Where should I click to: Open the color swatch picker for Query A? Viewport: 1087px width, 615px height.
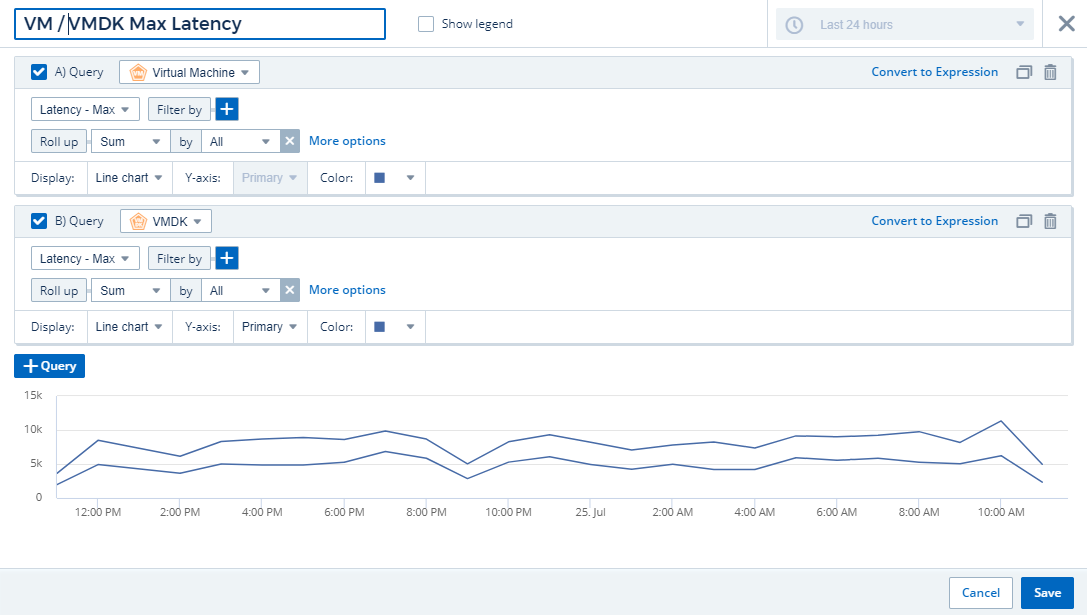pyautogui.click(x=394, y=178)
